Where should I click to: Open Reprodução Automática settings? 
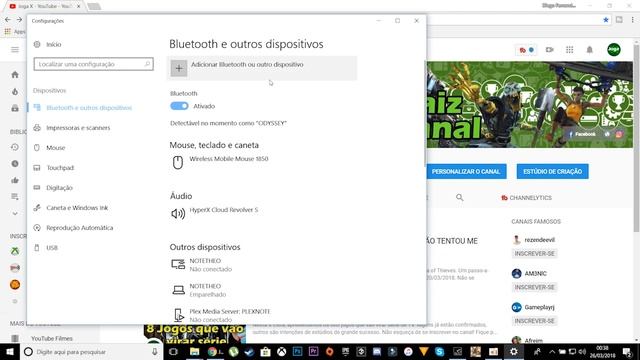pos(80,228)
